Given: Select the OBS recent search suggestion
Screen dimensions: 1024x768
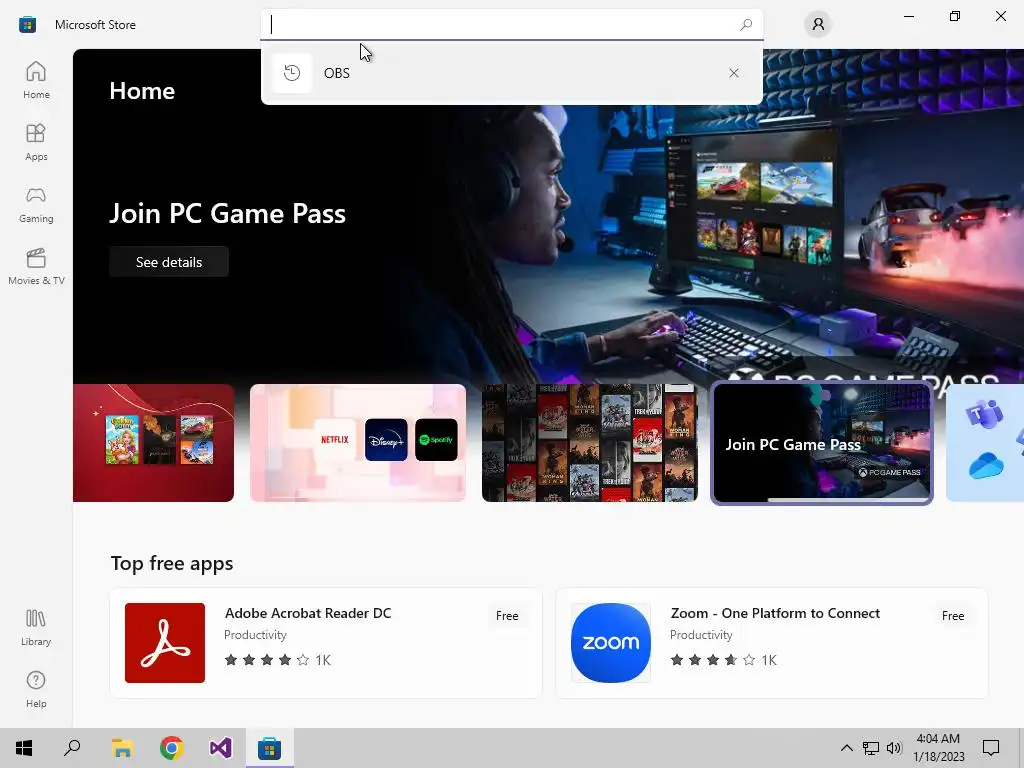Looking at the screenshot, I should [x=512, y=73].
